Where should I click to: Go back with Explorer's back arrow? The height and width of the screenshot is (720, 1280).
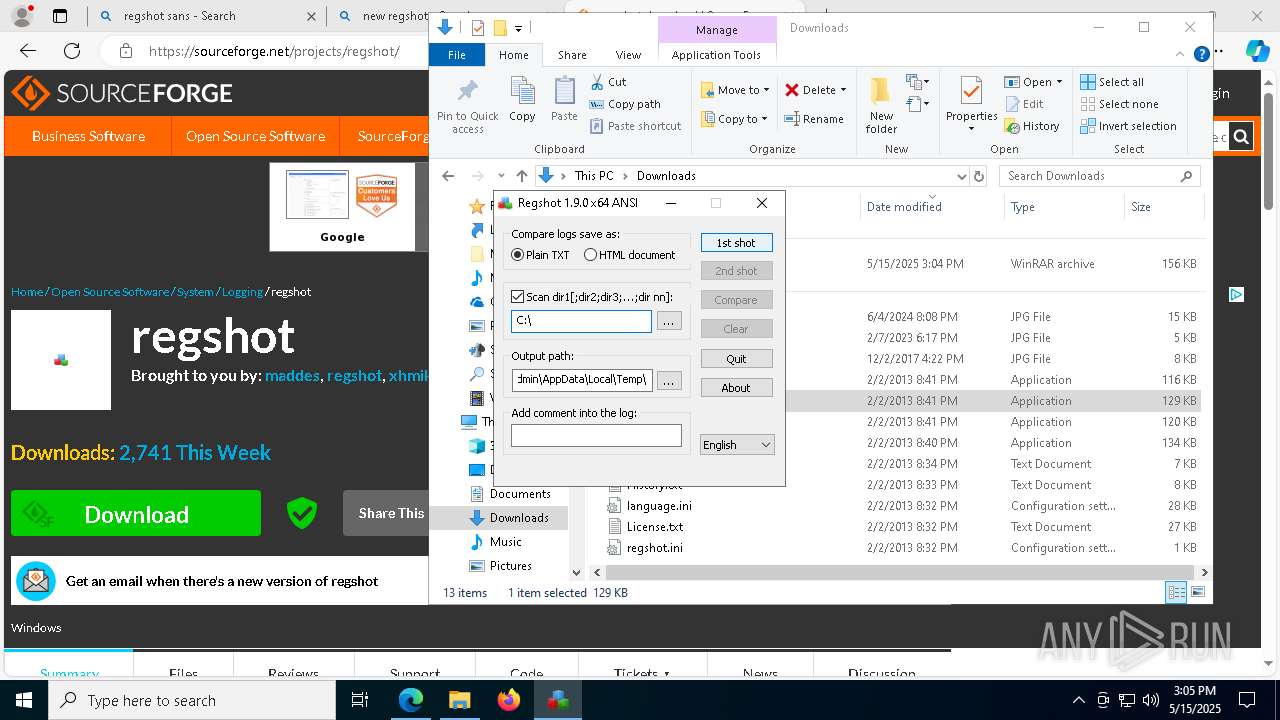pyautogui.click(x=448, y=176)
